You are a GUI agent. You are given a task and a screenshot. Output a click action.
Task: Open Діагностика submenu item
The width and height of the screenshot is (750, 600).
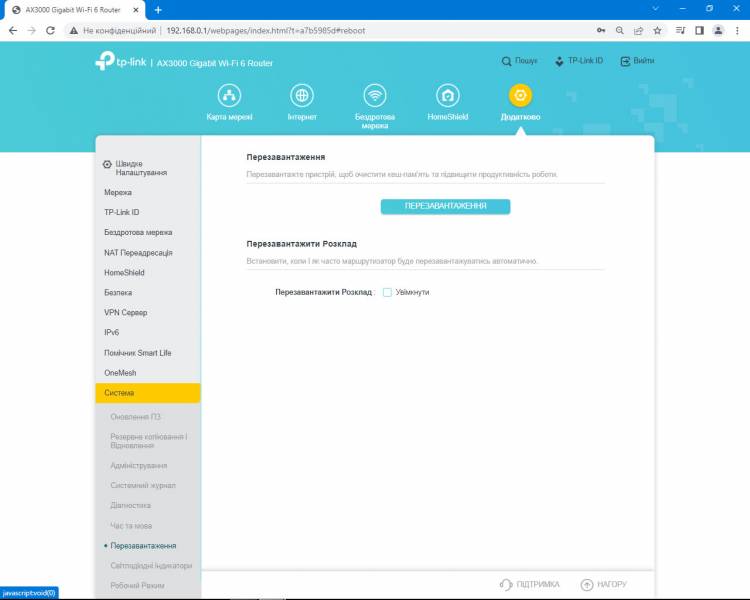(x=131, y=505)
